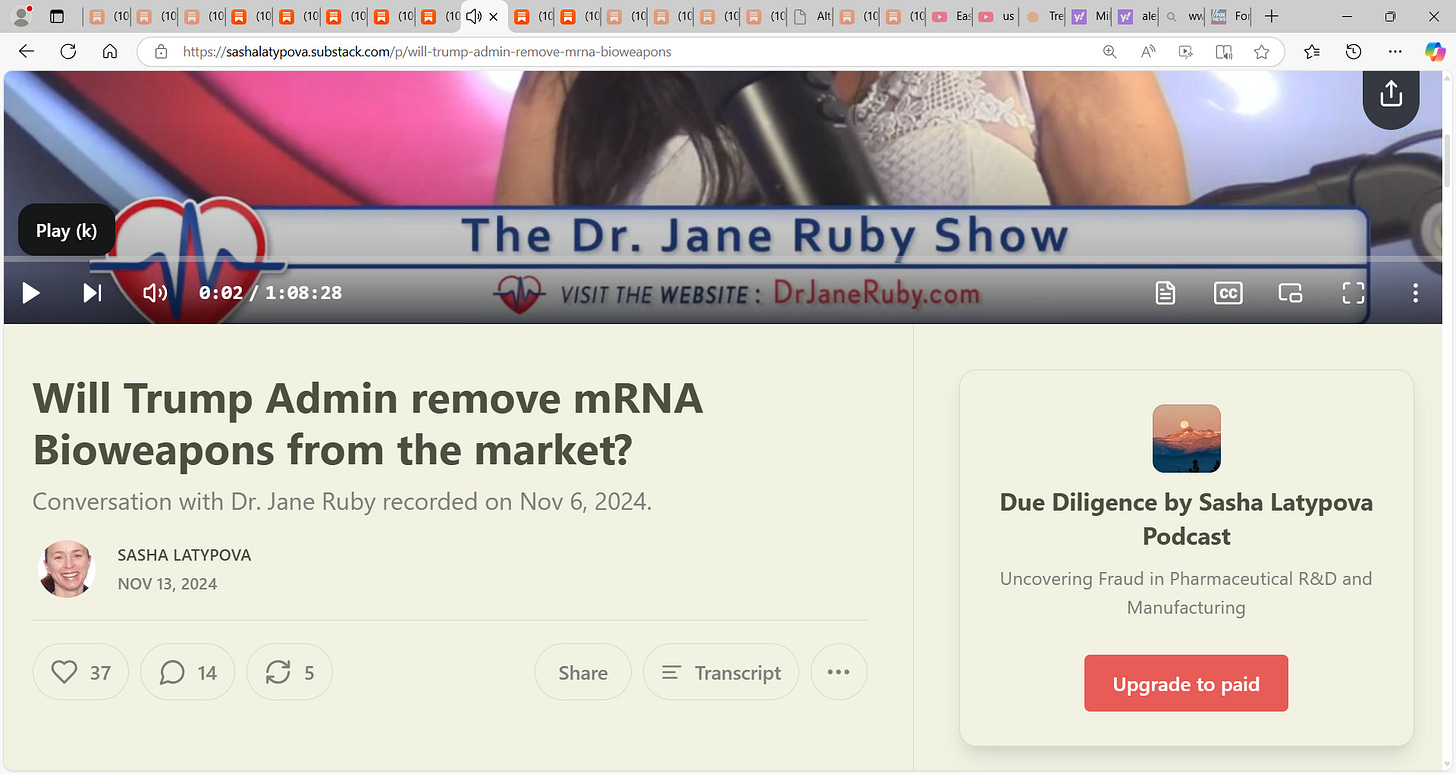Open Sasha Latypova author name link
Image resolution: width=1456 pixels, height=774 pixels.
pos(184,555)
